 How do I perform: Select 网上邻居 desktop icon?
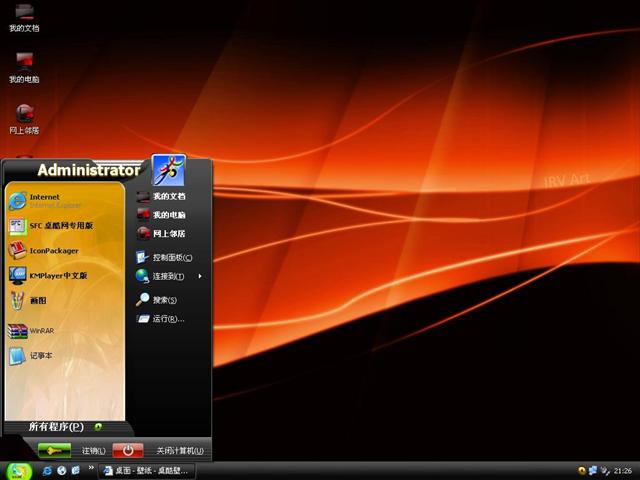pos(24,119)
